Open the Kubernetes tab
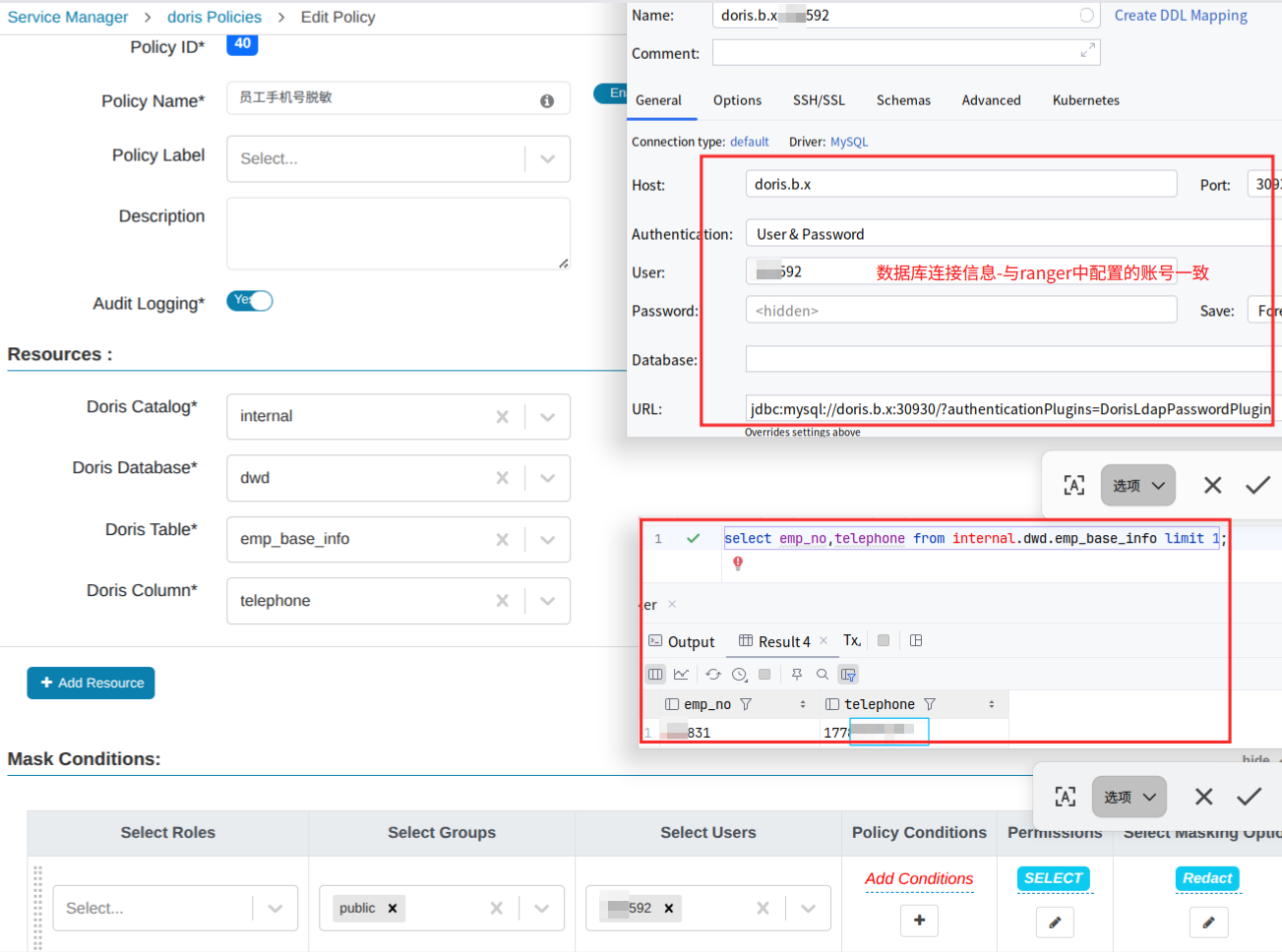1282x952 pixels. [x=1086, y=100]
